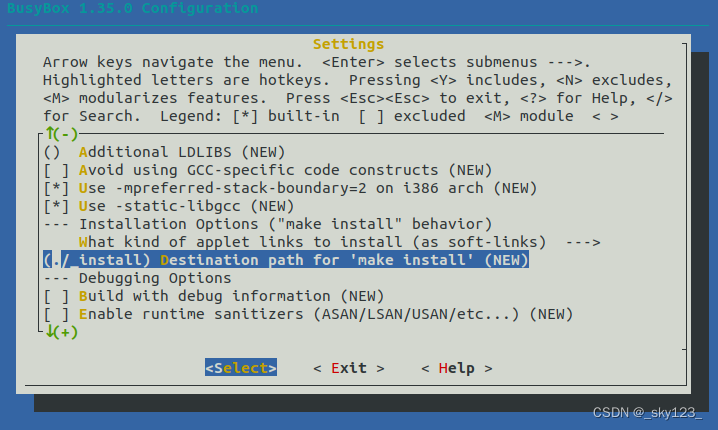The width and height of the screenshot is (718, 430).
Task: Toggle Build with debug information checkbox
Action: [56, 296]
